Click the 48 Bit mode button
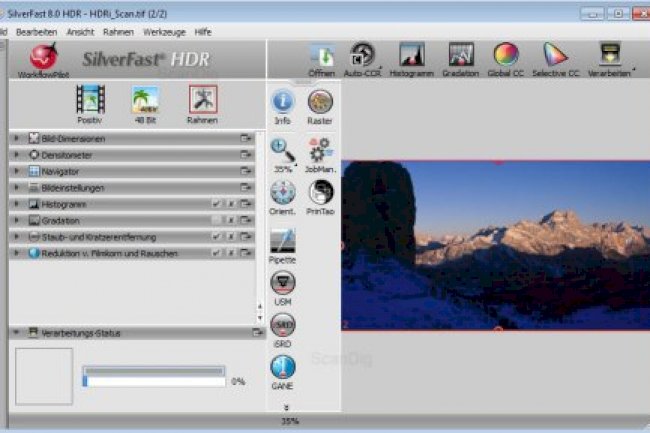Viewport: 650px width, 433px height. [x=146, y=104]
